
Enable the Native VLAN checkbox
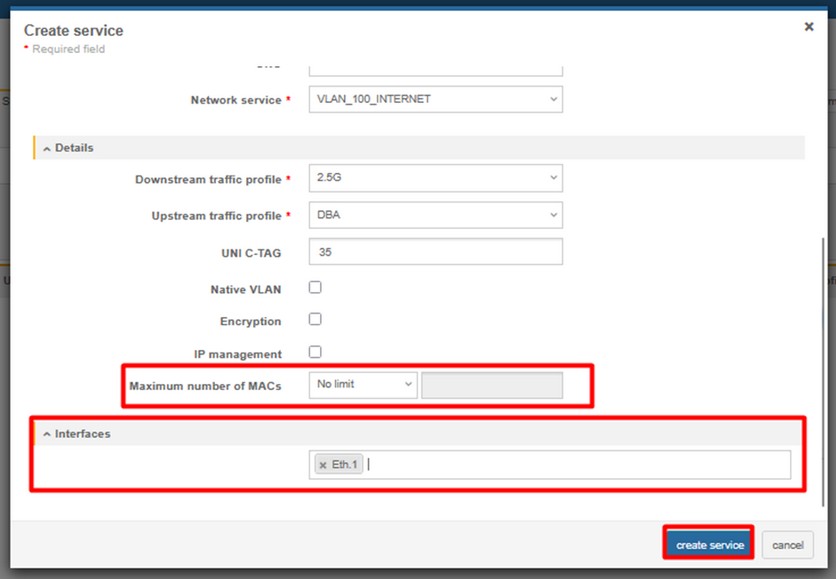pos(315,288)
